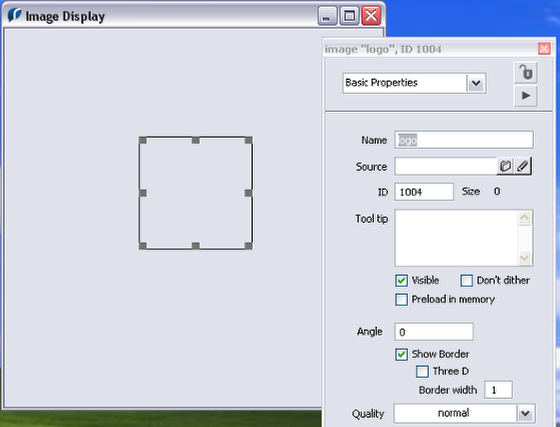Image resolution: width=560 pixels, height=427 pixels.
Task: Enable the Three D border checkbox
Action: (422, 372)
